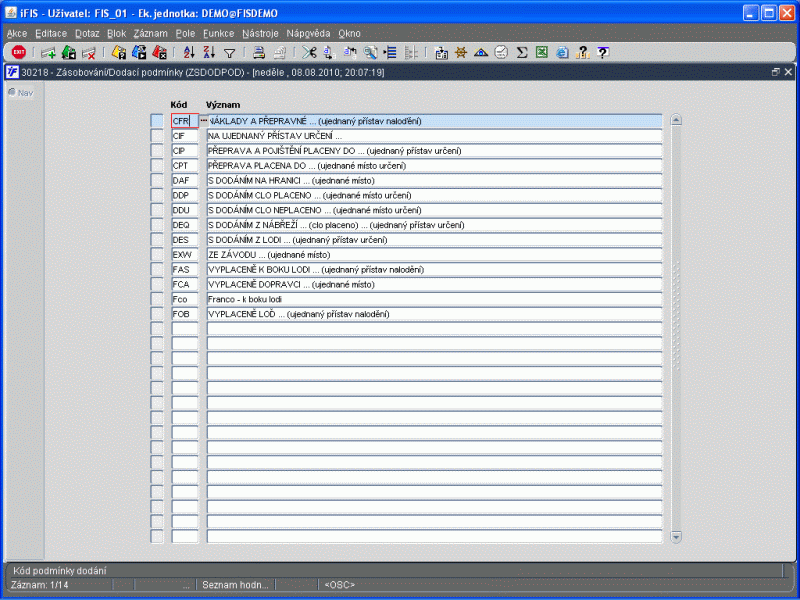Open the Pole menu
This screenshot has width=800, height=600.
tap(185, 34)
